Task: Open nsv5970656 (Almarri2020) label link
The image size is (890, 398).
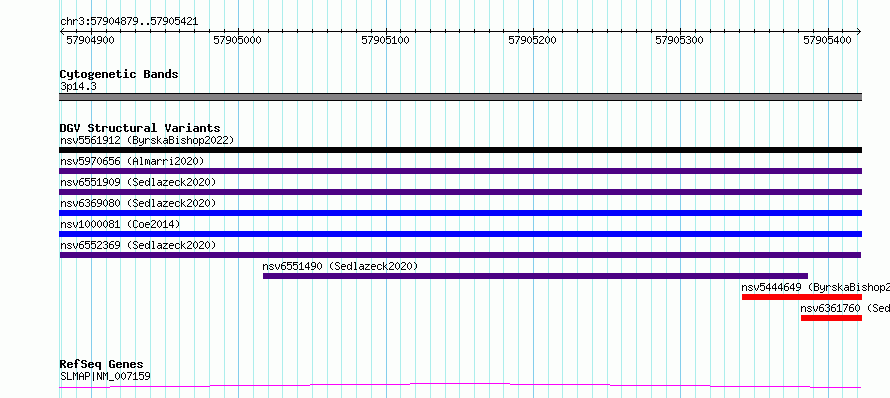Action: tap(132, 161)
